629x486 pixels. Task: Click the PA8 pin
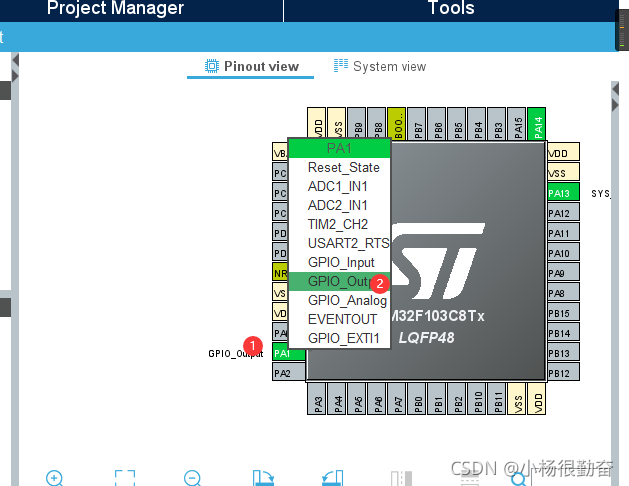(563, 293)
